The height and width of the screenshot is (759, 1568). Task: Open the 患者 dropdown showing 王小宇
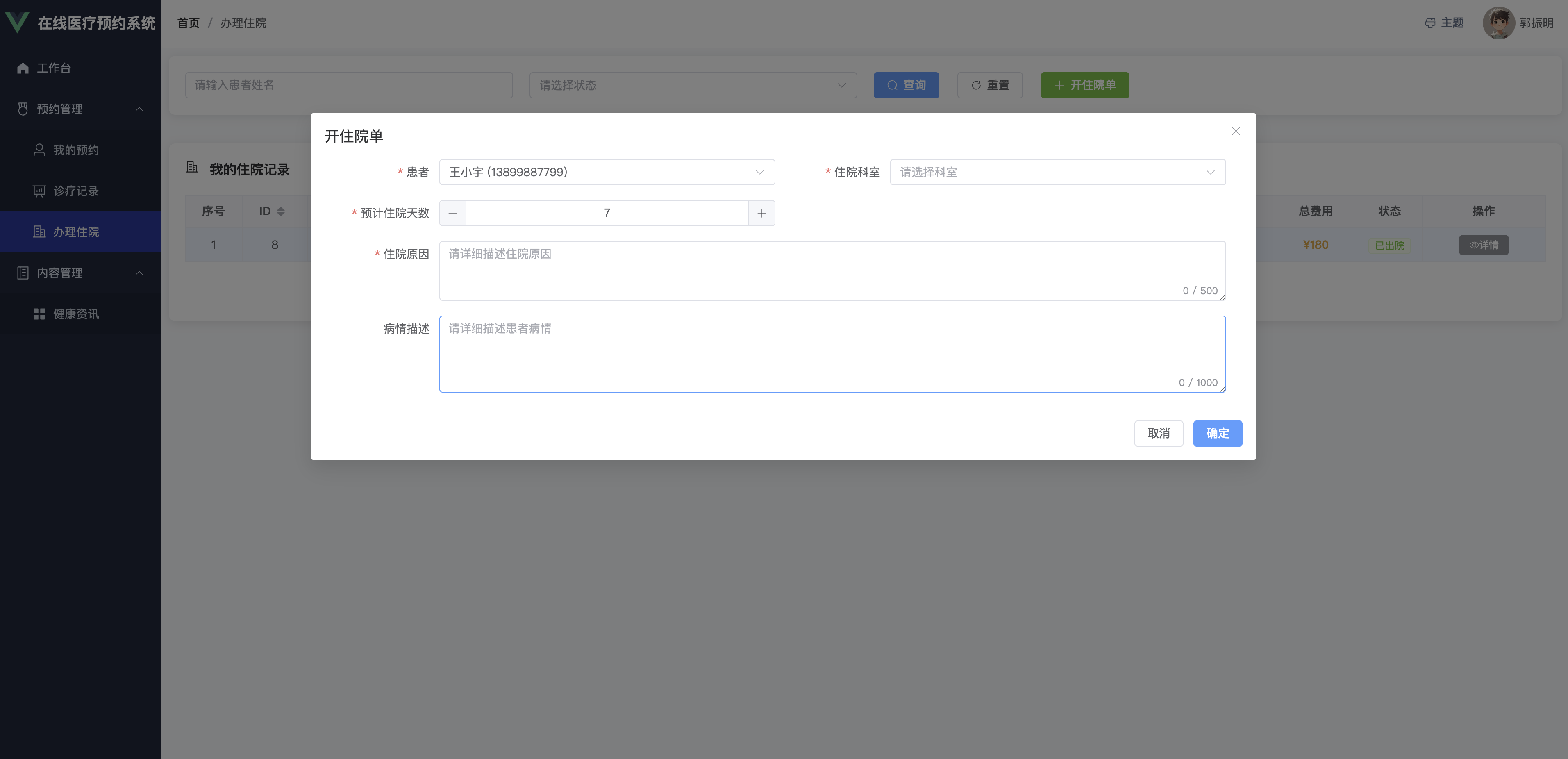click(x=606, y=172)
